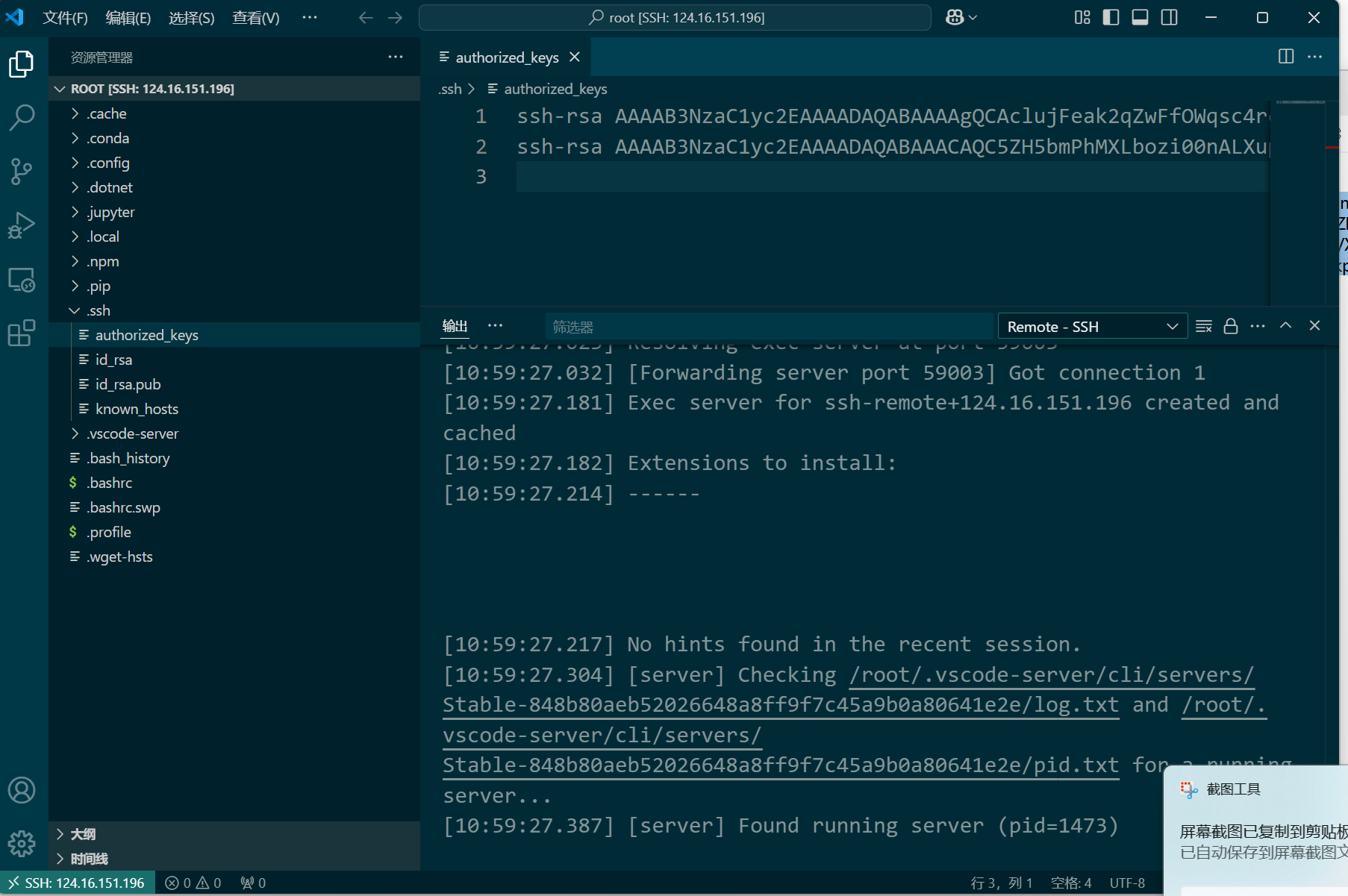This screenshot has width=1348, height=896.
Task: Clear the output panel
Action: (x=1204, y=326)
